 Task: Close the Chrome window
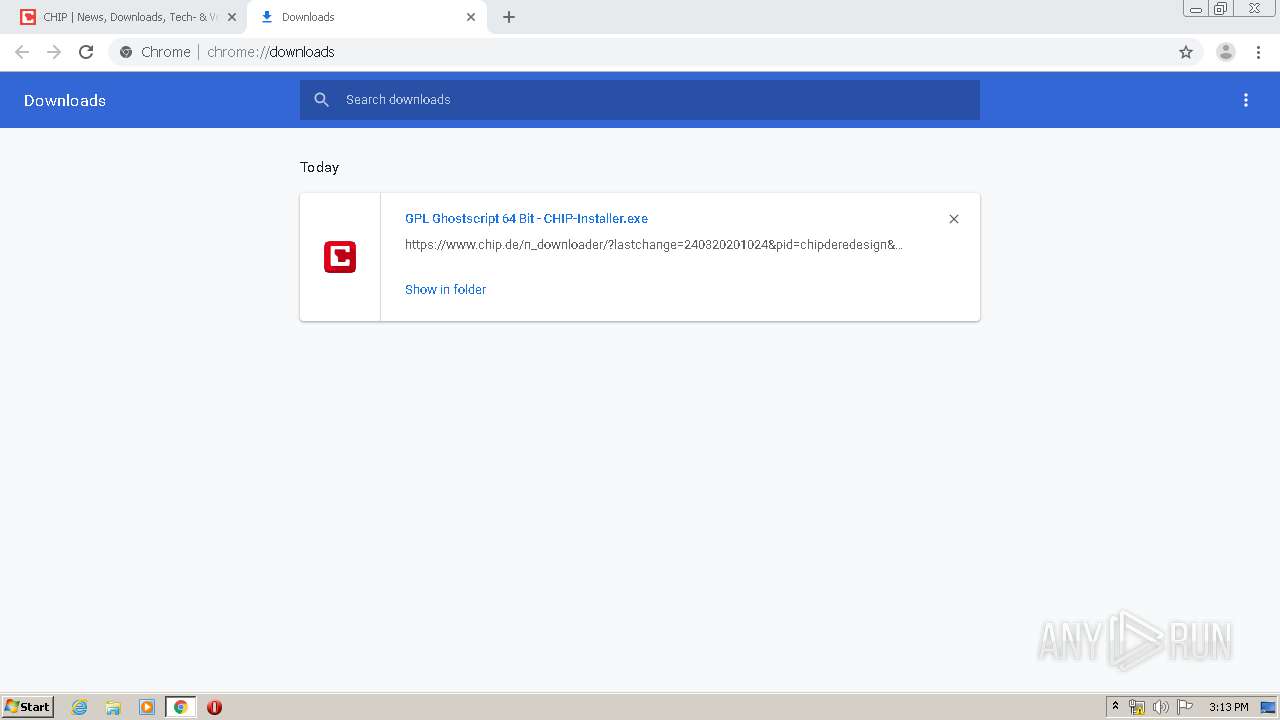1254,9
